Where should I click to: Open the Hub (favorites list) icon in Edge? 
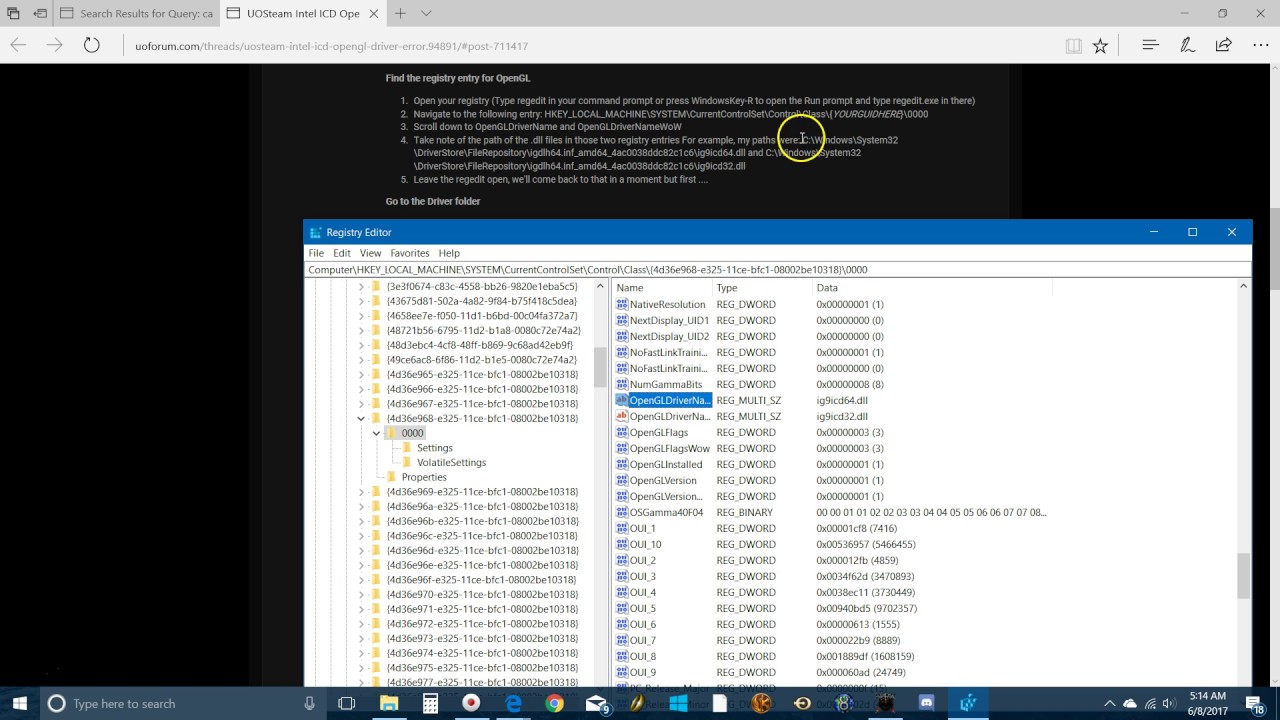click(x=1150, y=45)
